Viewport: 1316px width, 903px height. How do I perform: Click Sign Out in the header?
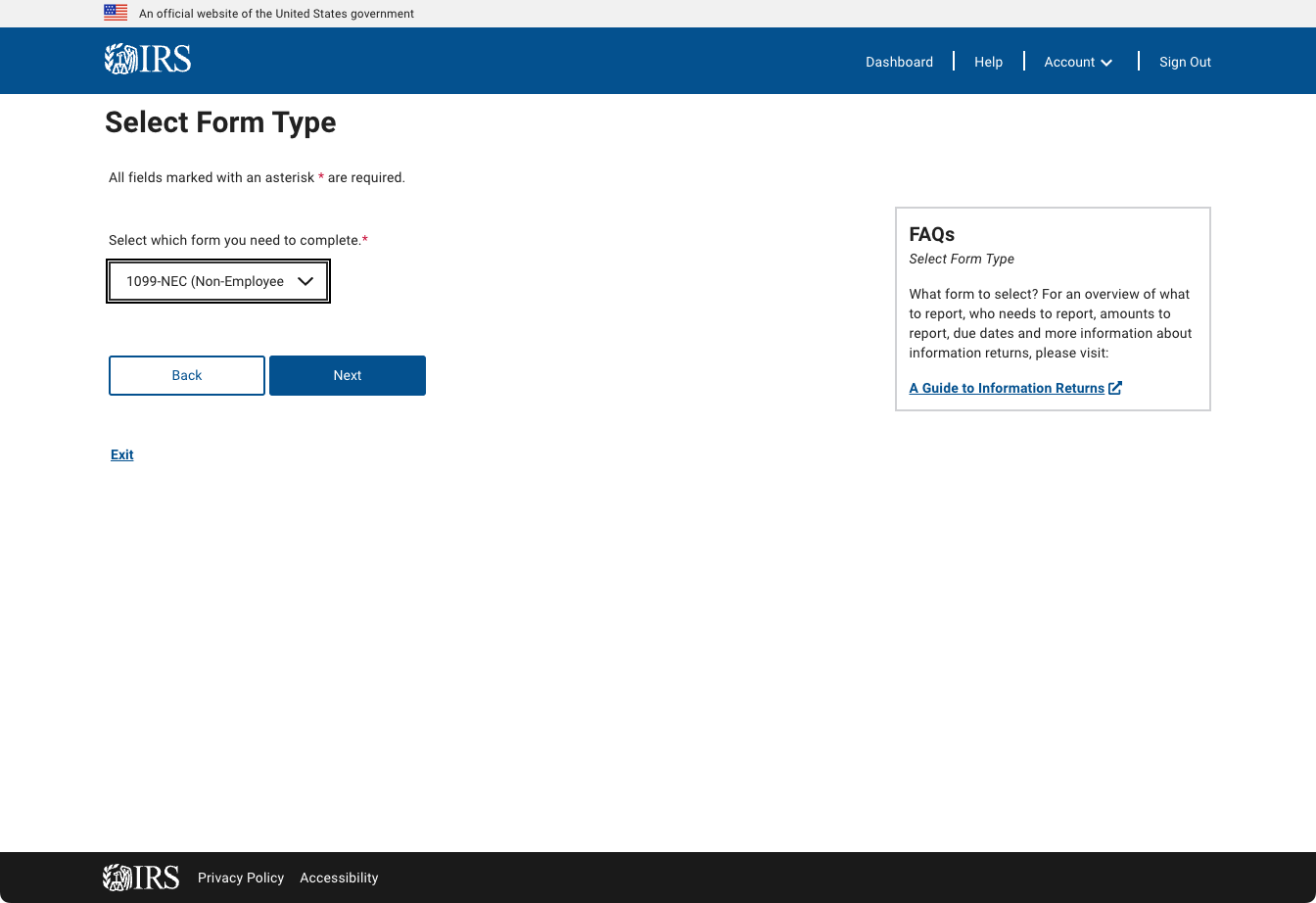click(x=1185, y=62)
